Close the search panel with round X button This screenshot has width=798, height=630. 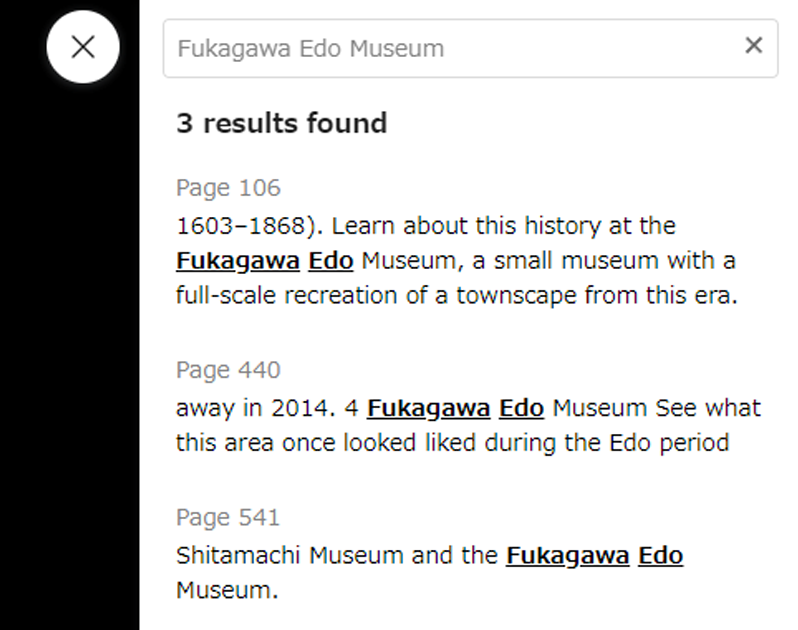[x=83, y=46]
